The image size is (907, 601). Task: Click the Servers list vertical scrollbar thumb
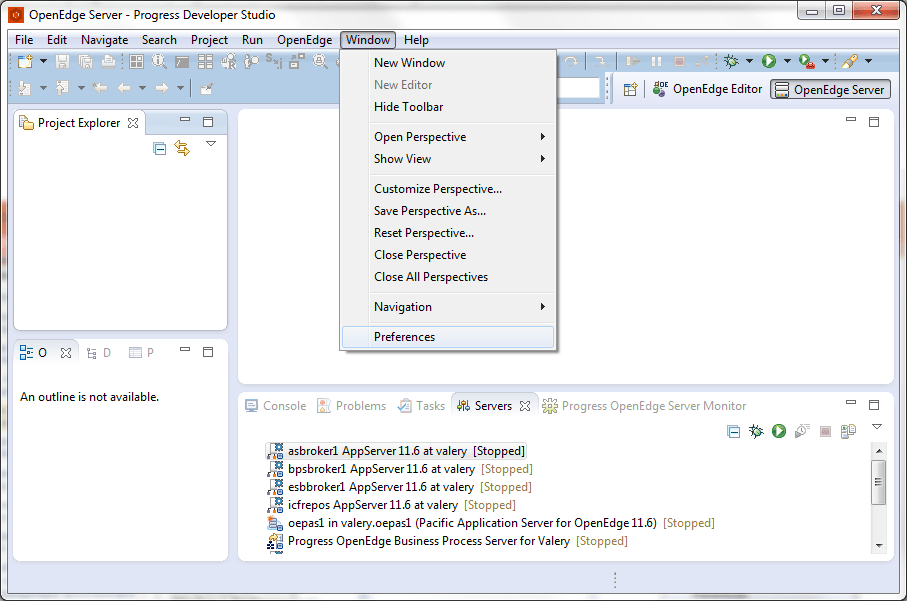click(x=879, y=481)
